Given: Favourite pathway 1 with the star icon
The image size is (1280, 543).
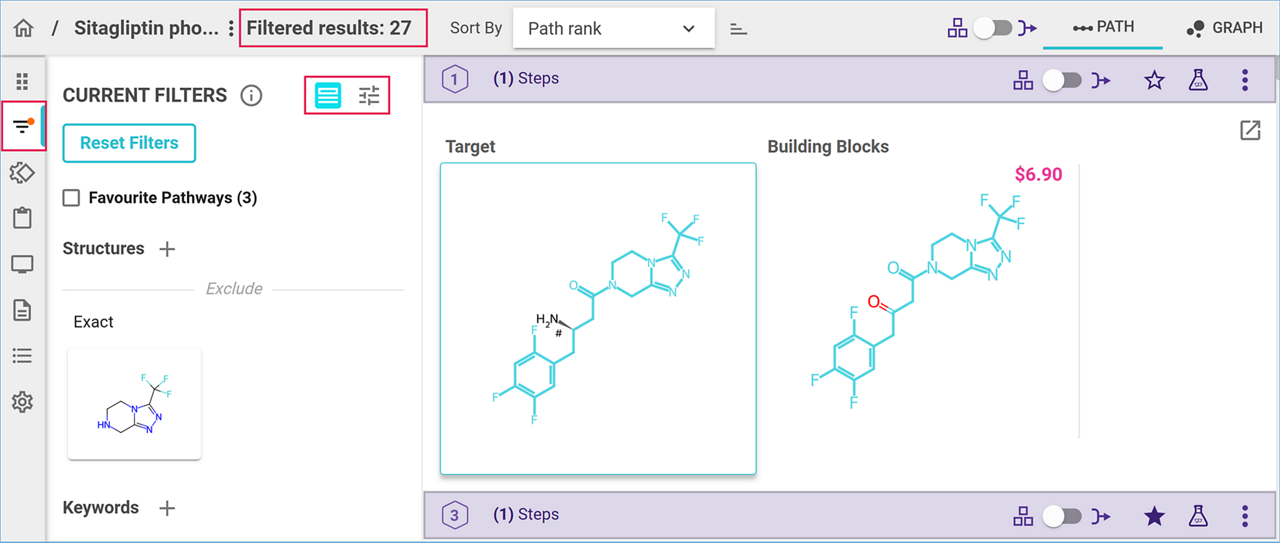Looking at the screenshot, I should [1154, 80].
